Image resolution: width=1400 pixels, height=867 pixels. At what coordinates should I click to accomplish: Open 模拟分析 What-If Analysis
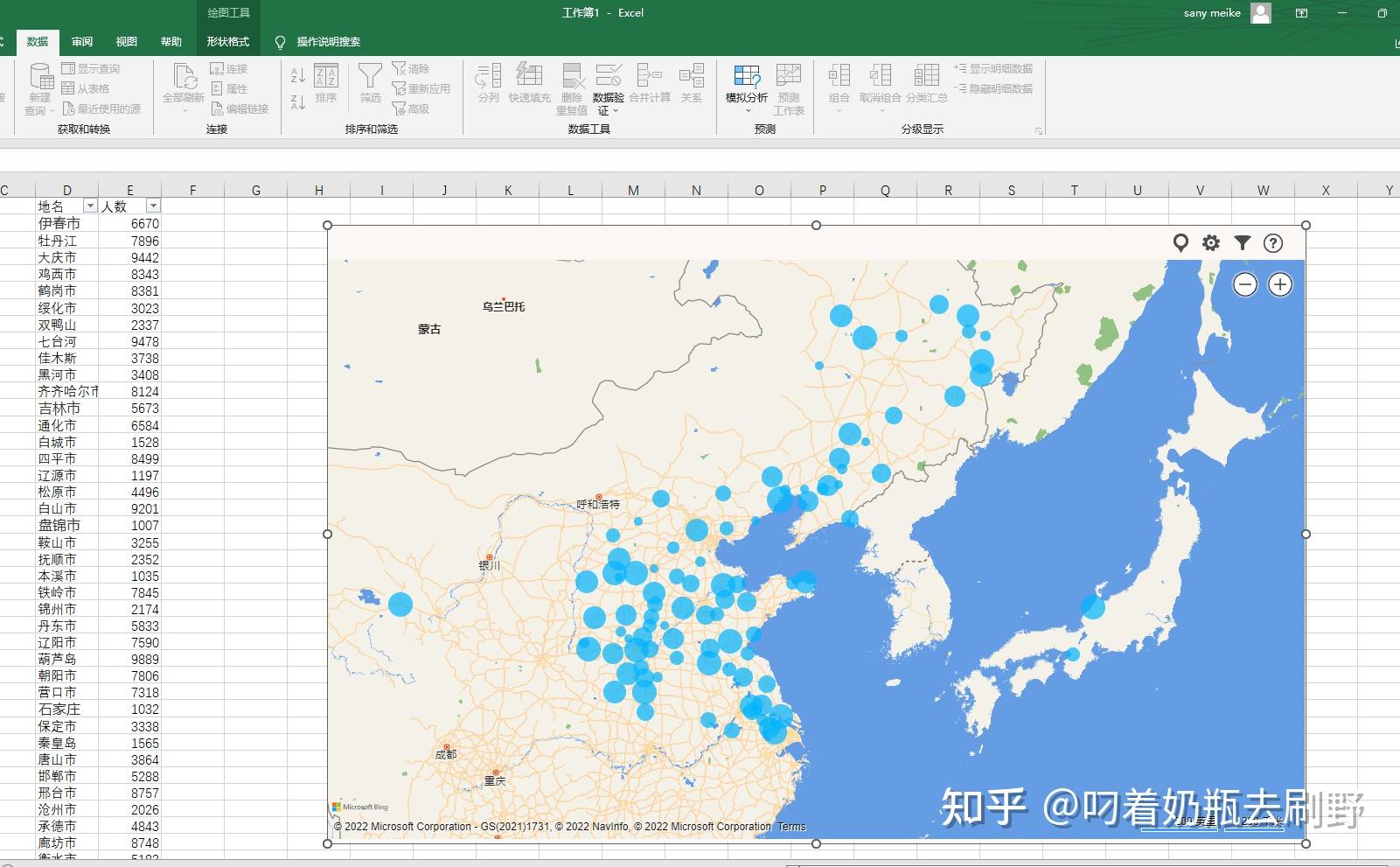click(748, 85)
